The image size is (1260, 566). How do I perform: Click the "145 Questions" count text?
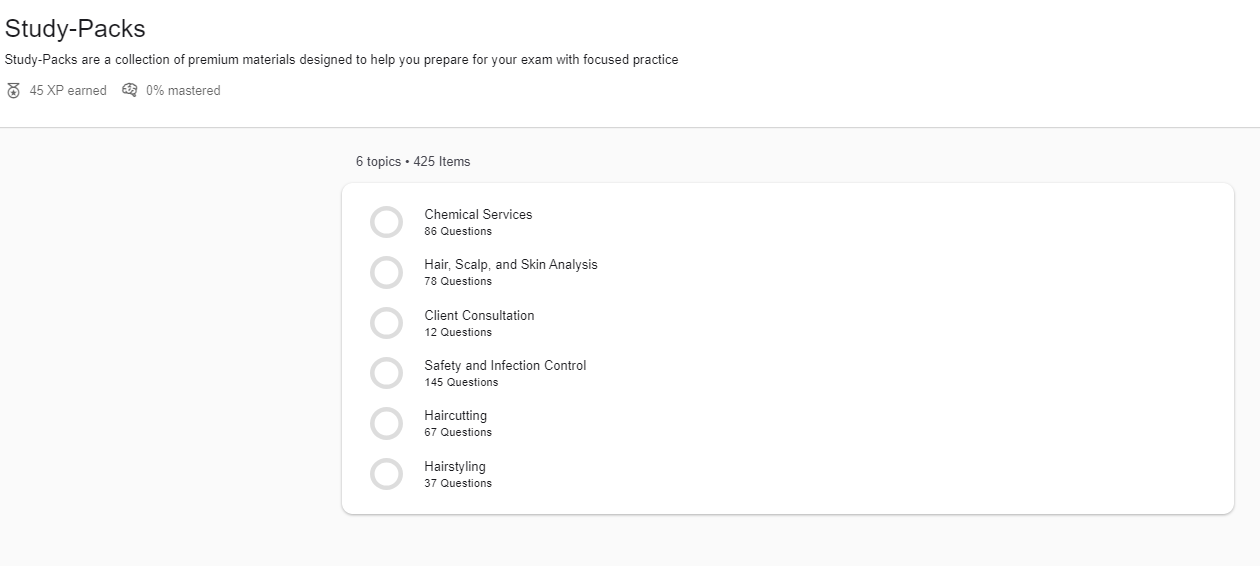(x=461, y=382)
